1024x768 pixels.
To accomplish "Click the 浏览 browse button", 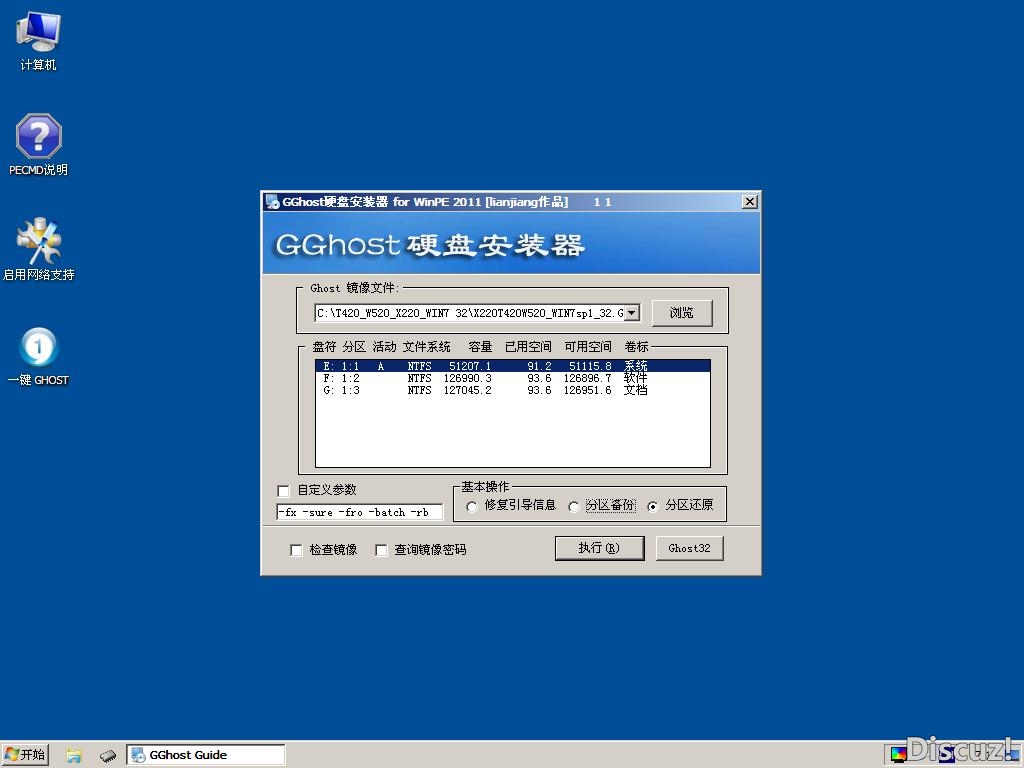I will 682,313.
